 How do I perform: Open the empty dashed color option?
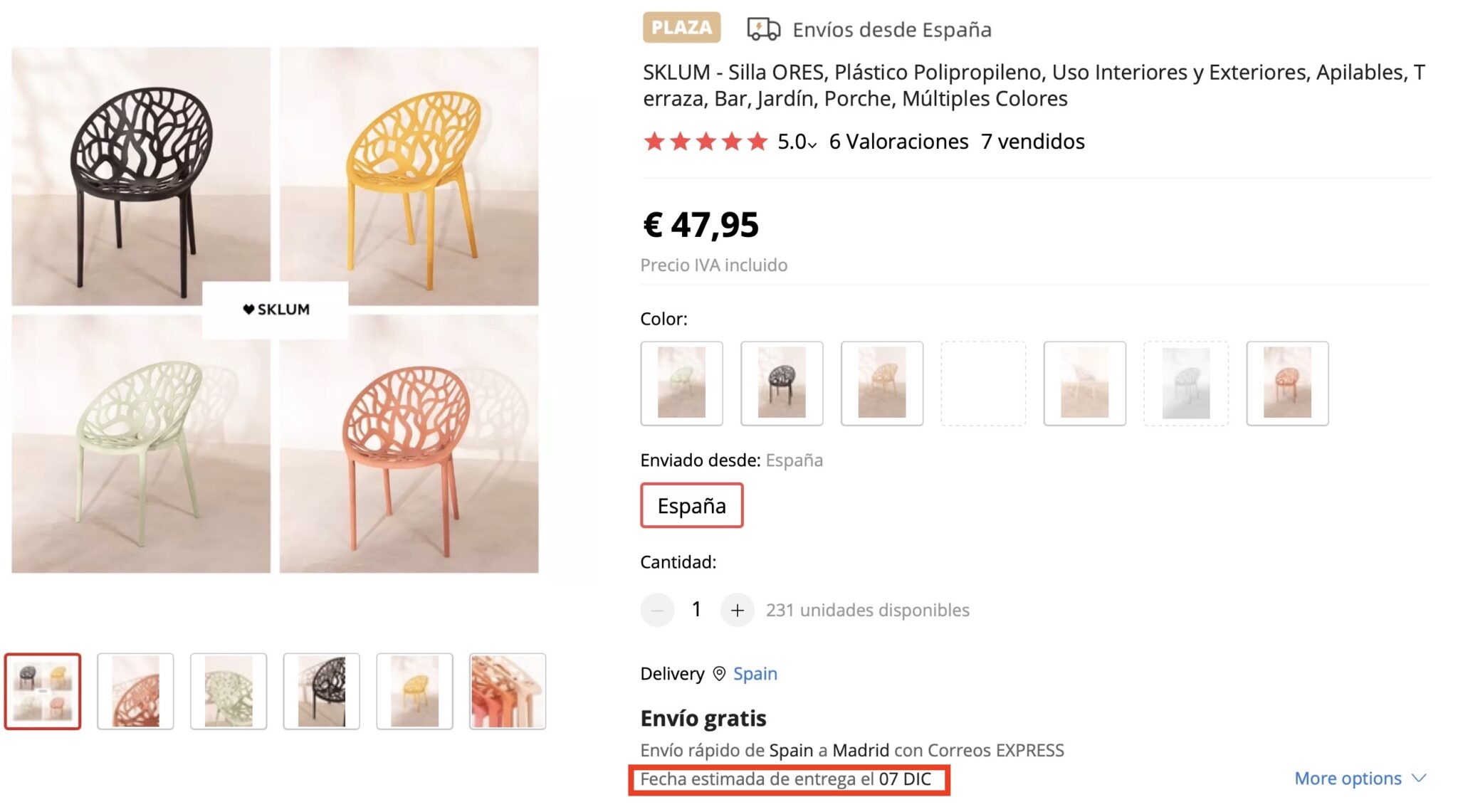click(983, 384)
